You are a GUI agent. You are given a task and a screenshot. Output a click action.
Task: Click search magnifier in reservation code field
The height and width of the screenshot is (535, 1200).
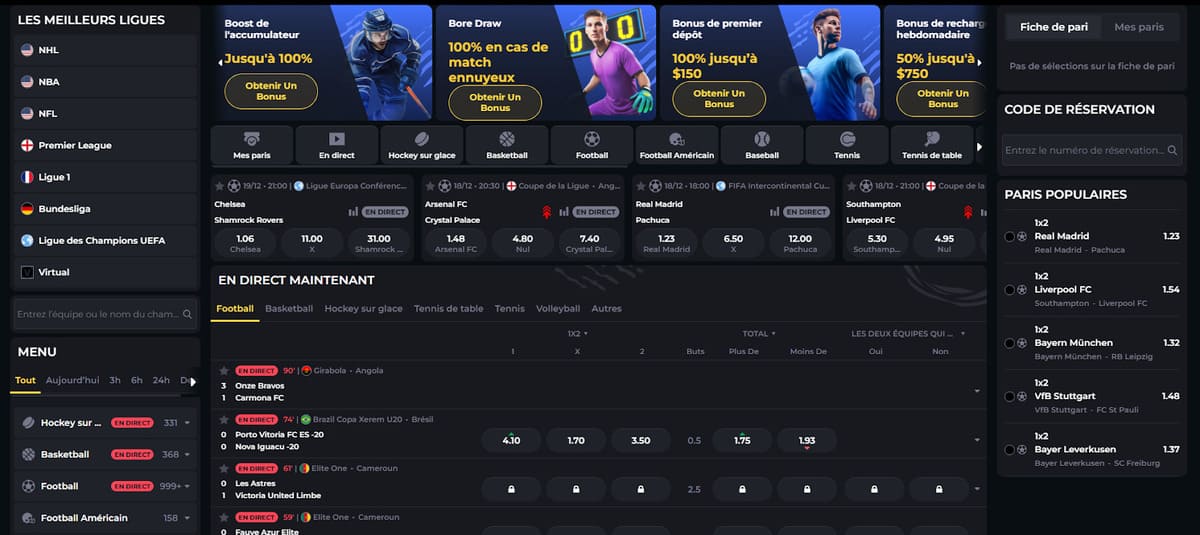tap(1172, 150)
